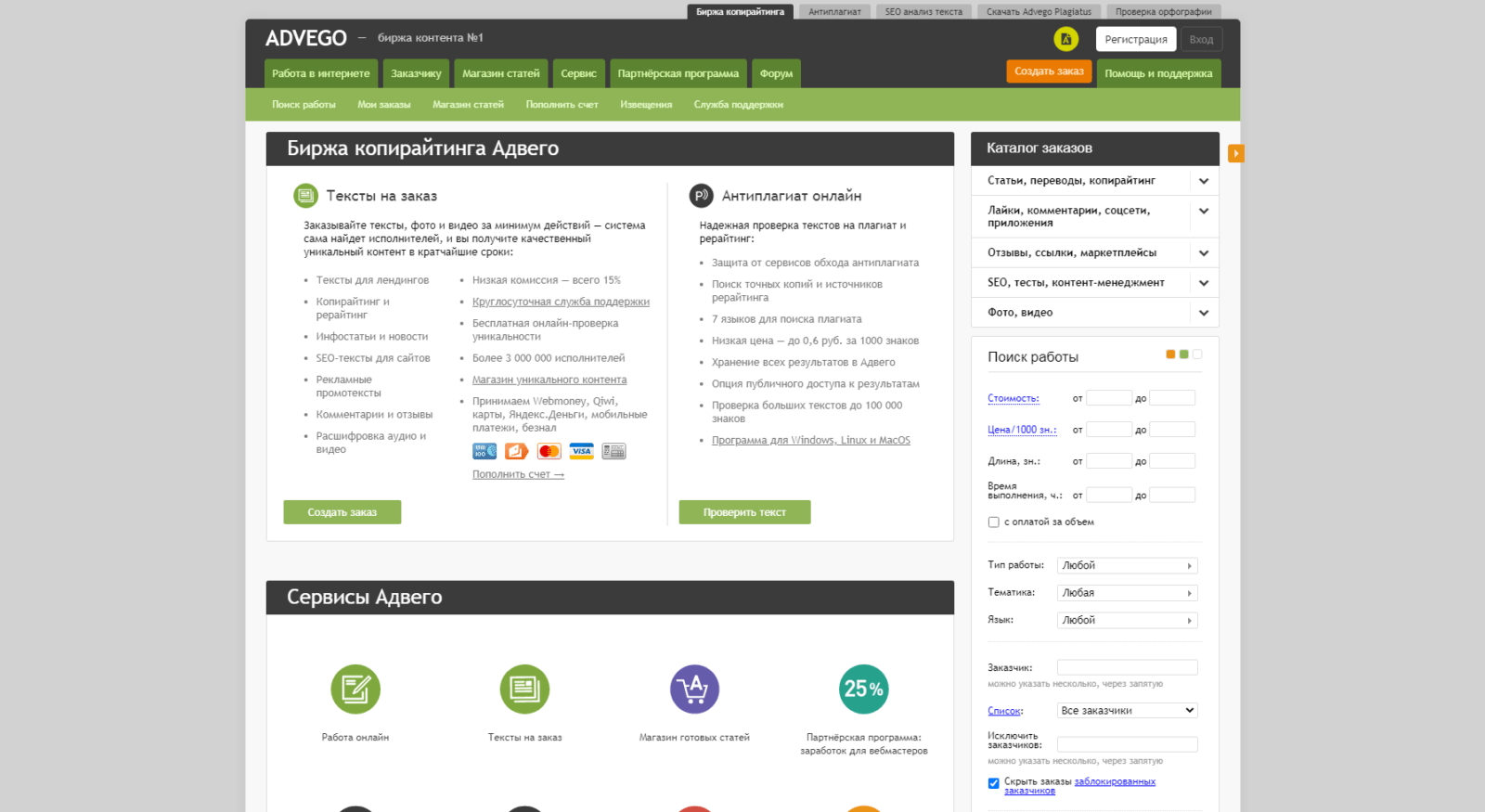Open Магазин статей main menu item

point(500,73)
